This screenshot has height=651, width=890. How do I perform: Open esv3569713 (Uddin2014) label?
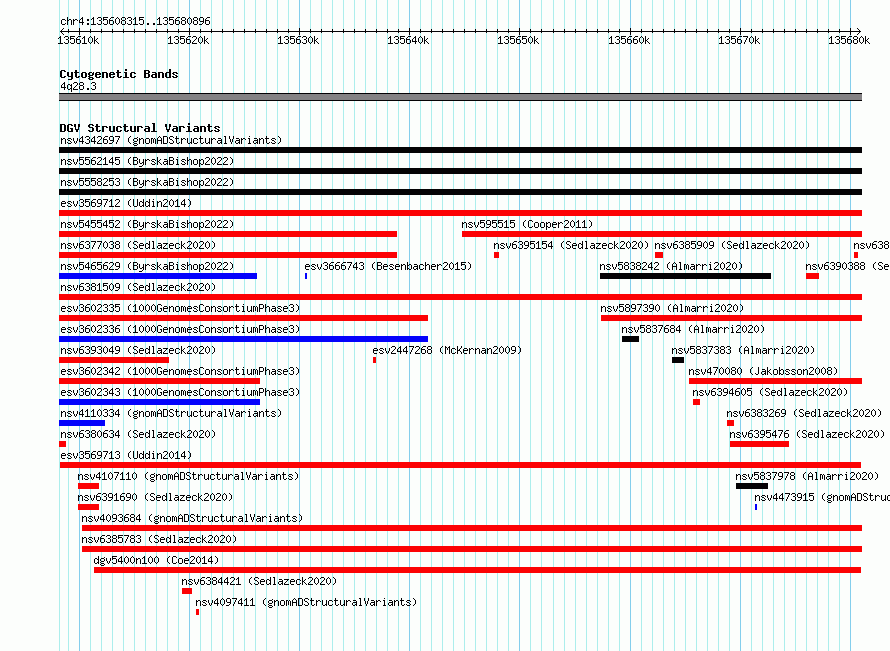click(126, 455)
